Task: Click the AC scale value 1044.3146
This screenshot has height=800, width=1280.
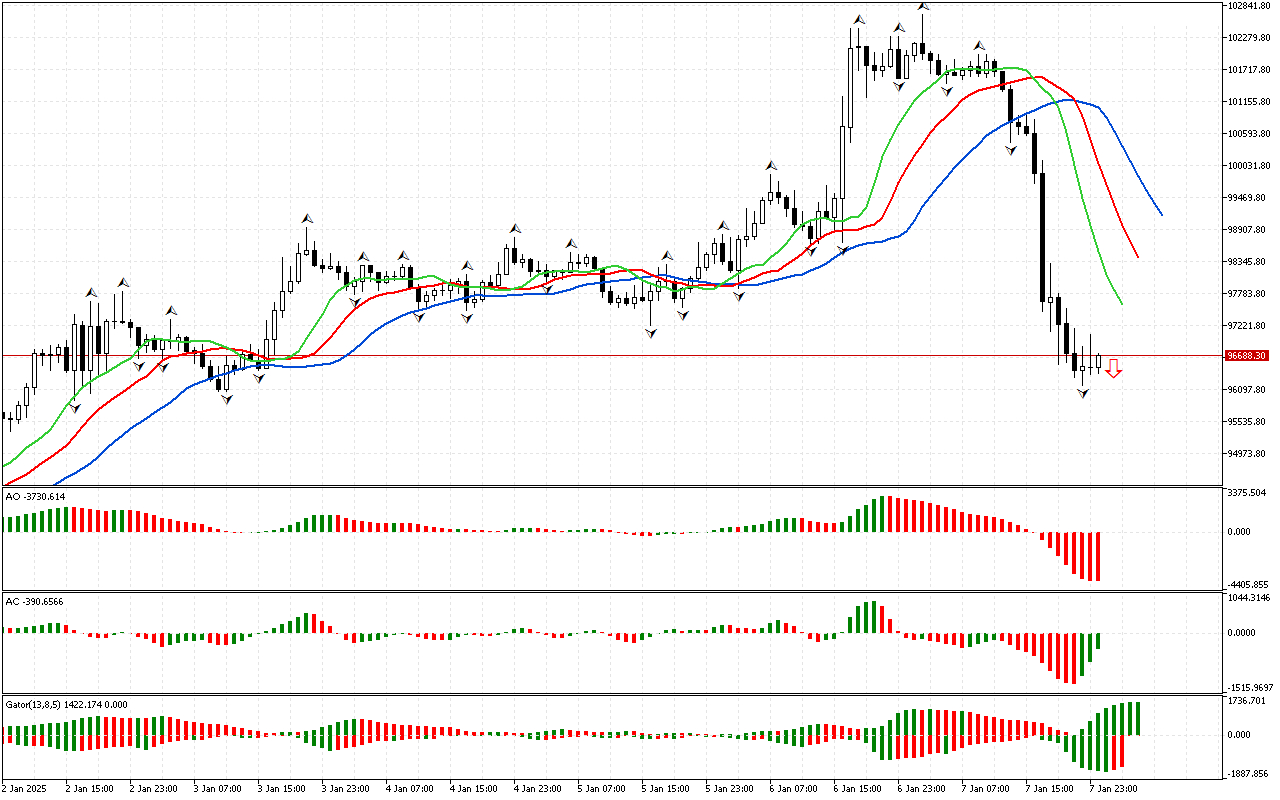Action: (x=1249, y=598)
